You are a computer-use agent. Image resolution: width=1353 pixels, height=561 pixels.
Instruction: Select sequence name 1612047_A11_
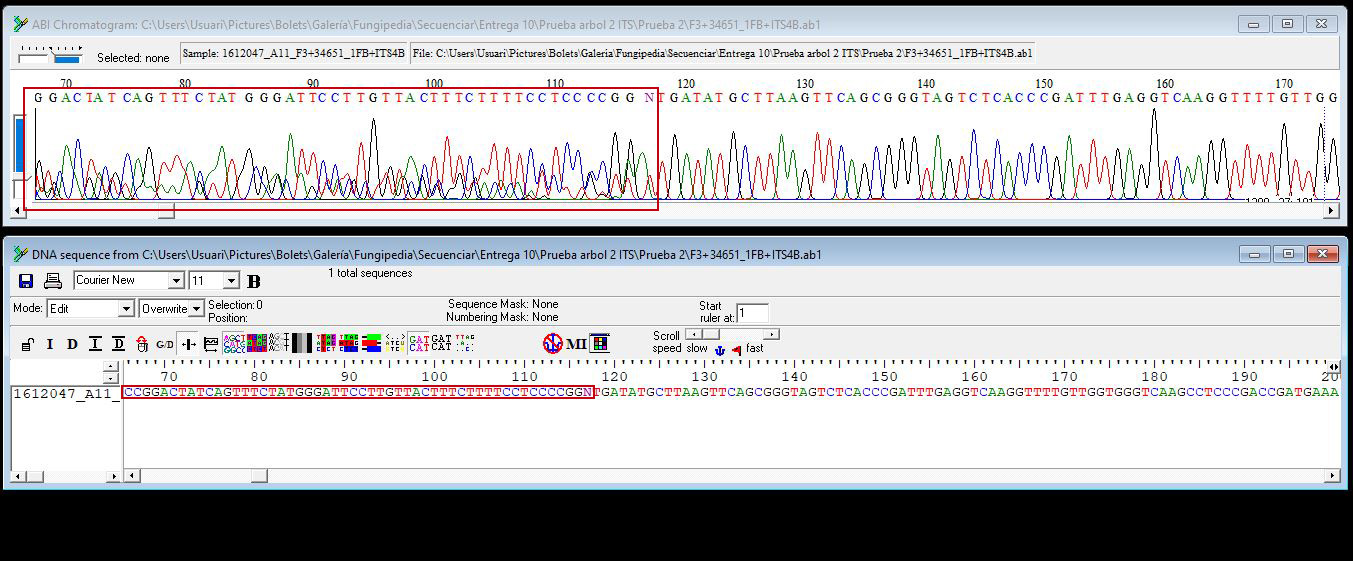coord(64,394)
